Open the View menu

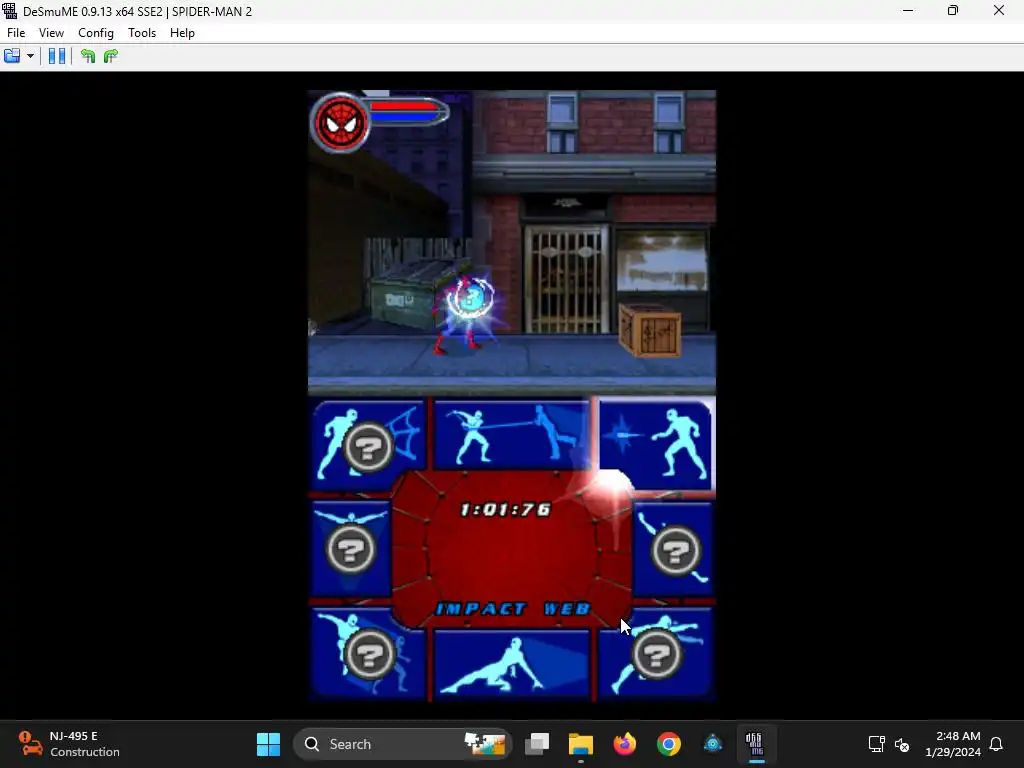(51, 33)
